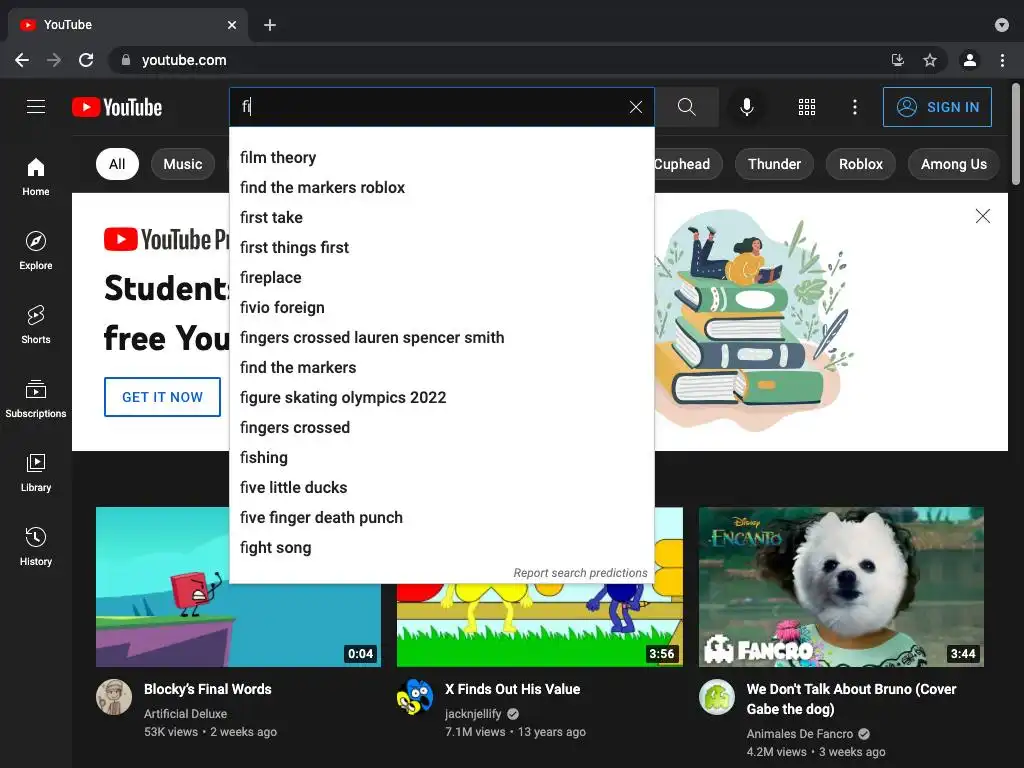1024x768 pixels.
Task: Select the Music filter chip
Action: (x=183, y=164)
